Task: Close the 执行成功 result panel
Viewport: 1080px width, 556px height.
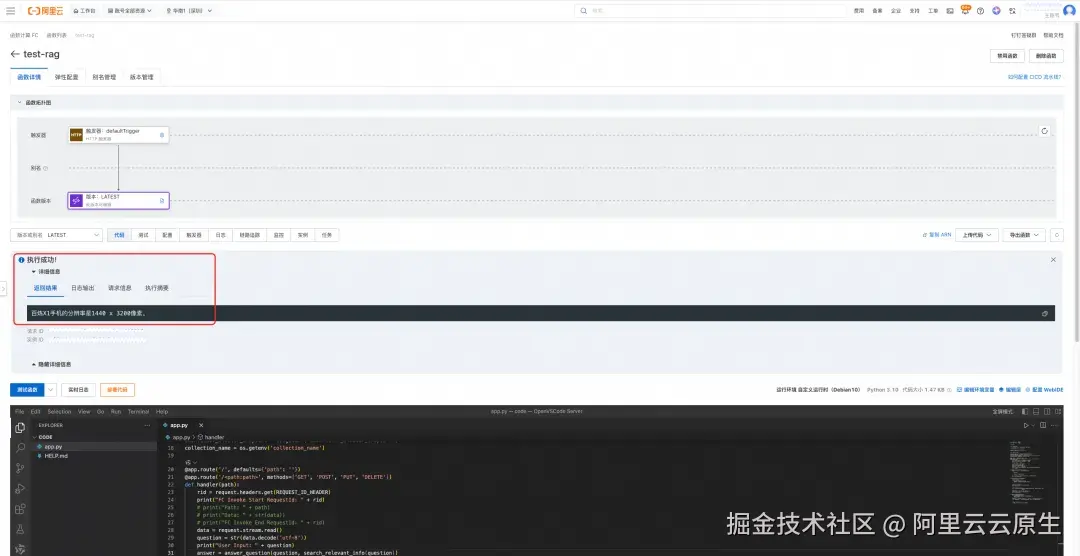Action: (1053, 260)
